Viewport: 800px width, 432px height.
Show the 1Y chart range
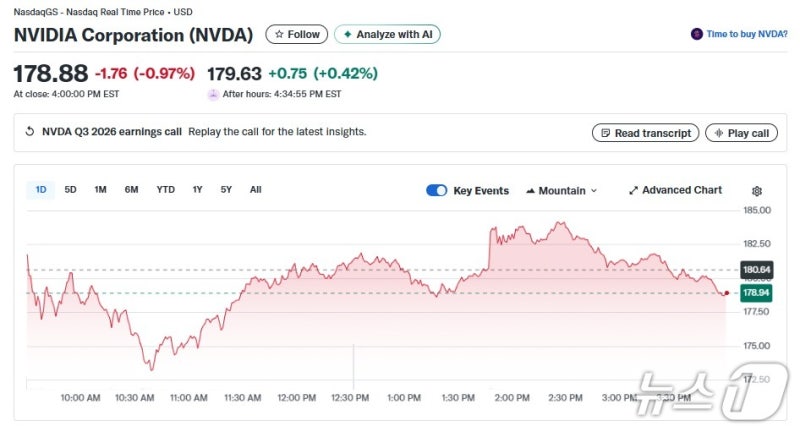coord(197,189)
